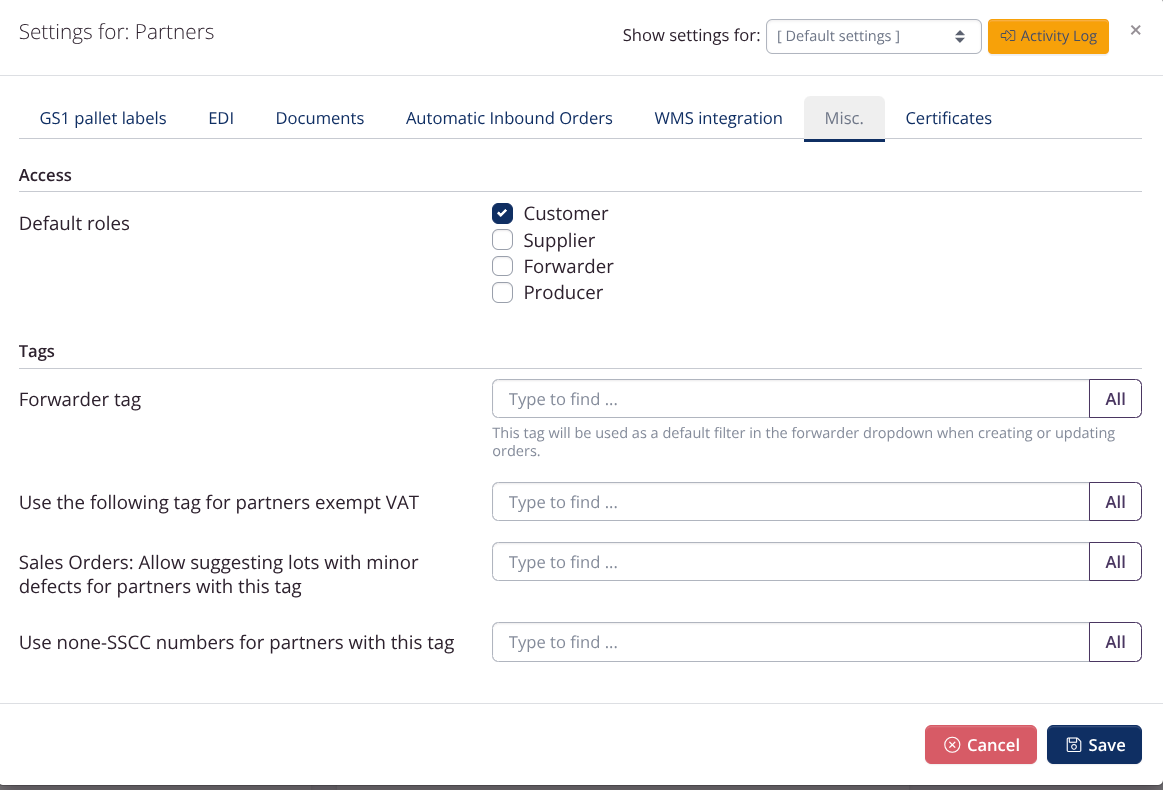
Task: Click the floppy disk icon on Save button
Action: point(1075,744)
